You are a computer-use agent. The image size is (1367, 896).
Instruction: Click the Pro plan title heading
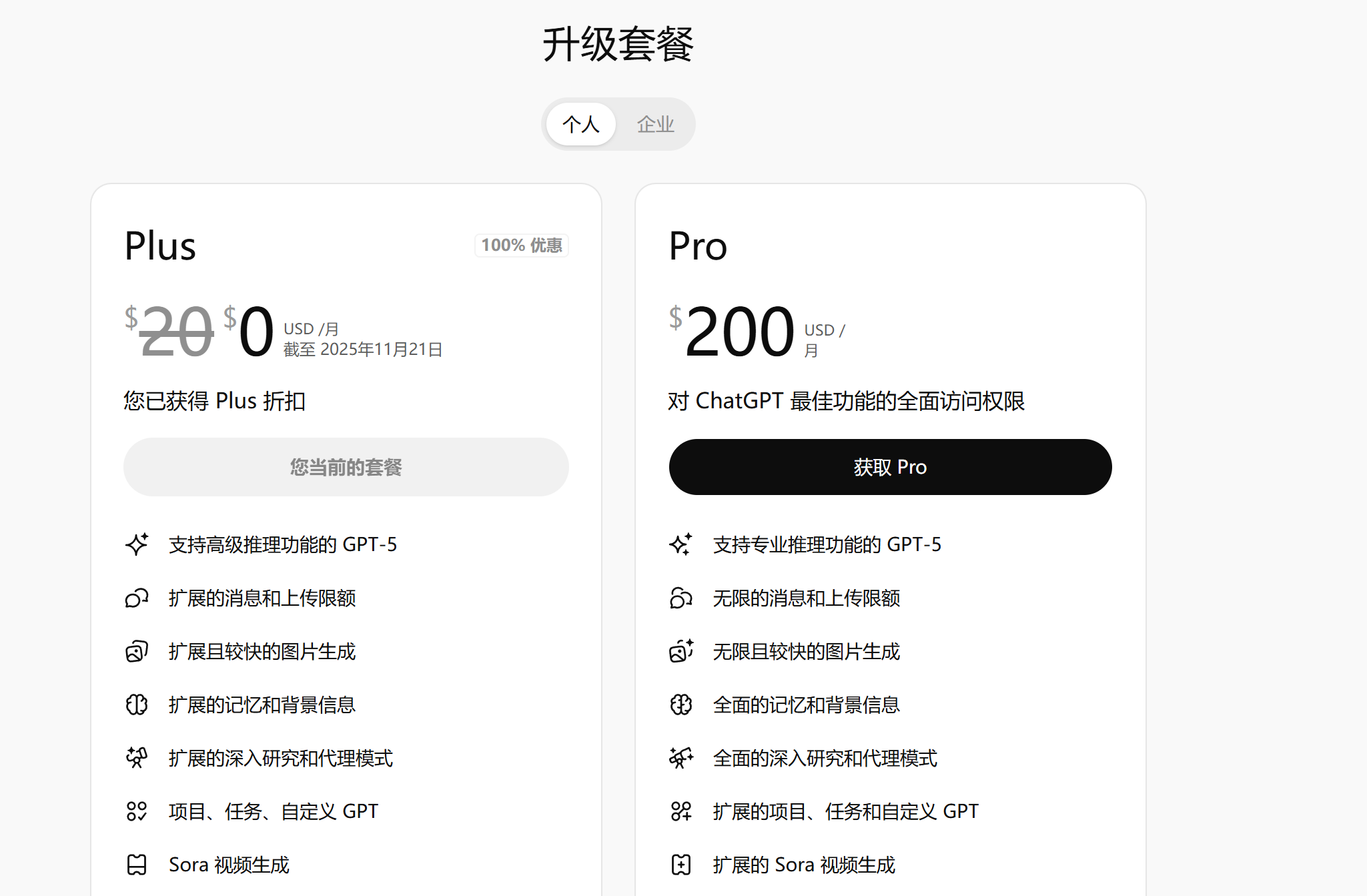[698, 246]
